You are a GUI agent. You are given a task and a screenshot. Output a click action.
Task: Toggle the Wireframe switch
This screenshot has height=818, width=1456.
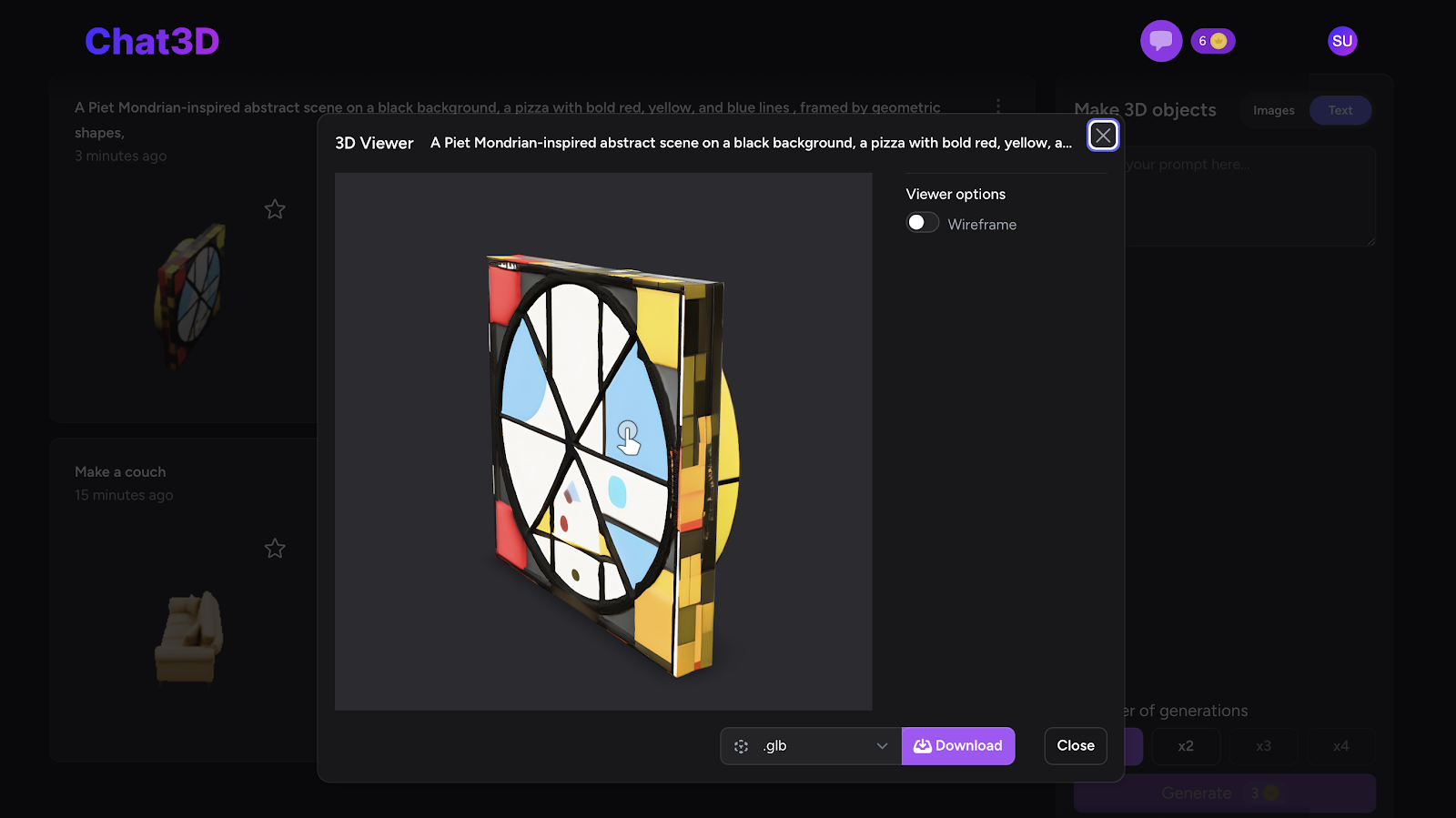coord(923,223)
